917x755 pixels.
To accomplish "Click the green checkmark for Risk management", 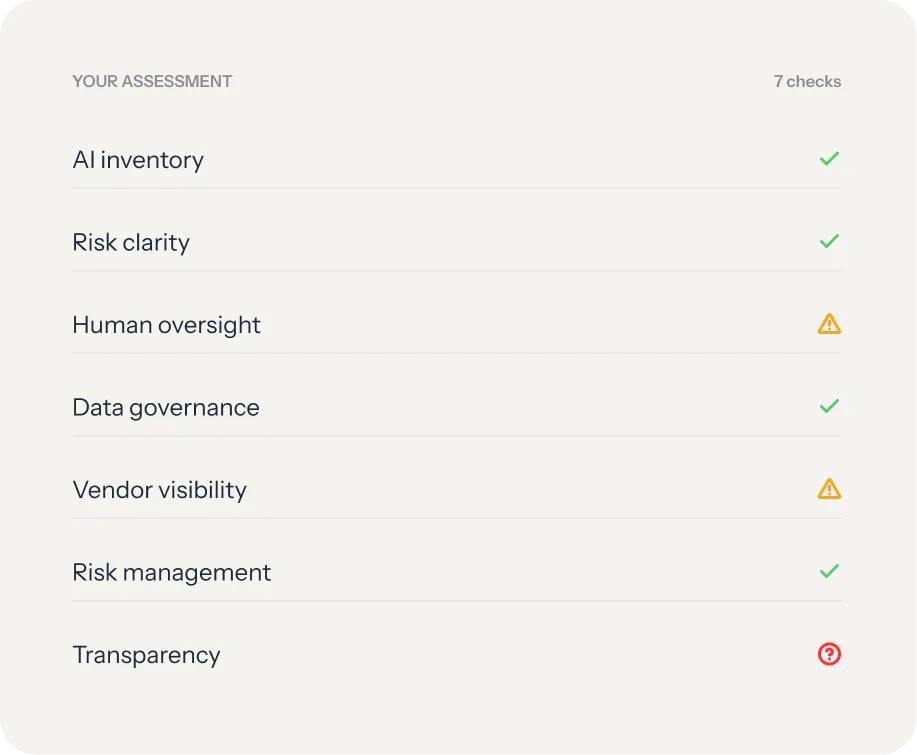I will tap(829, 571).
